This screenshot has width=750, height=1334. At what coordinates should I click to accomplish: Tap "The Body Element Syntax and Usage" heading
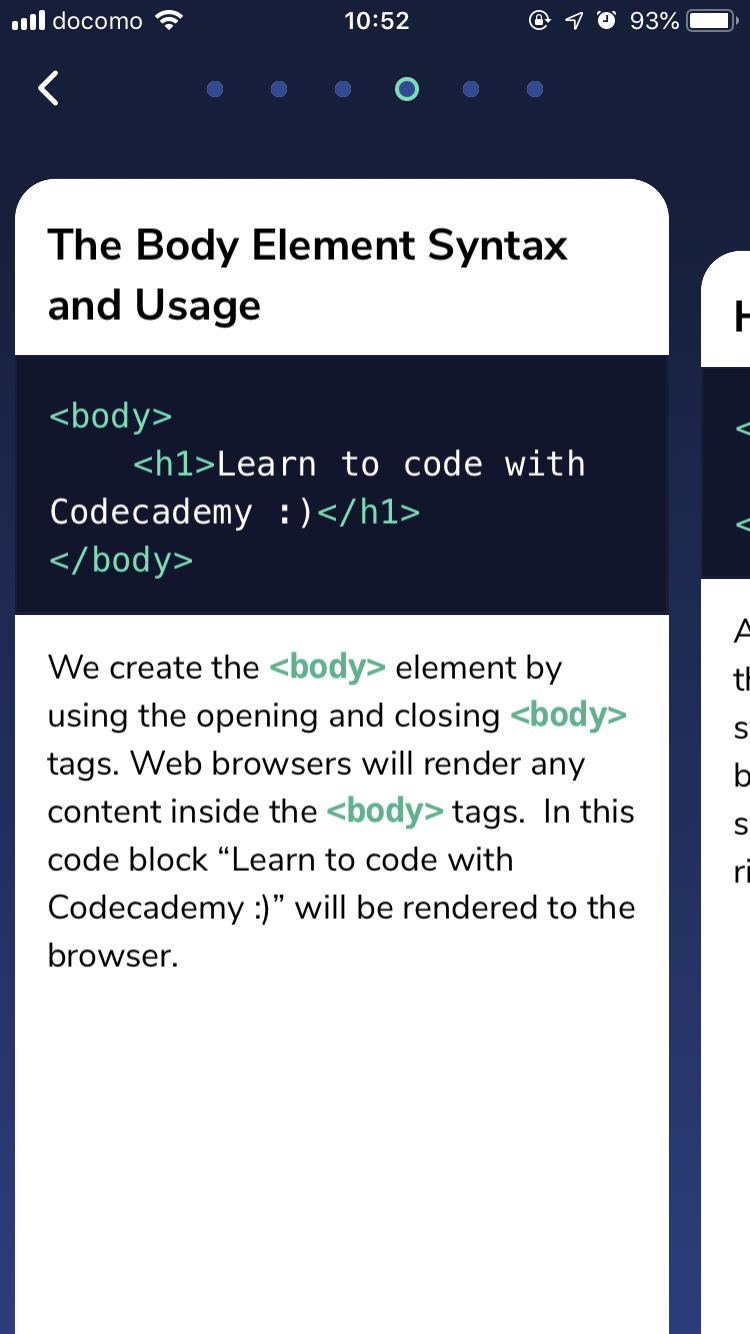(308, 275)
